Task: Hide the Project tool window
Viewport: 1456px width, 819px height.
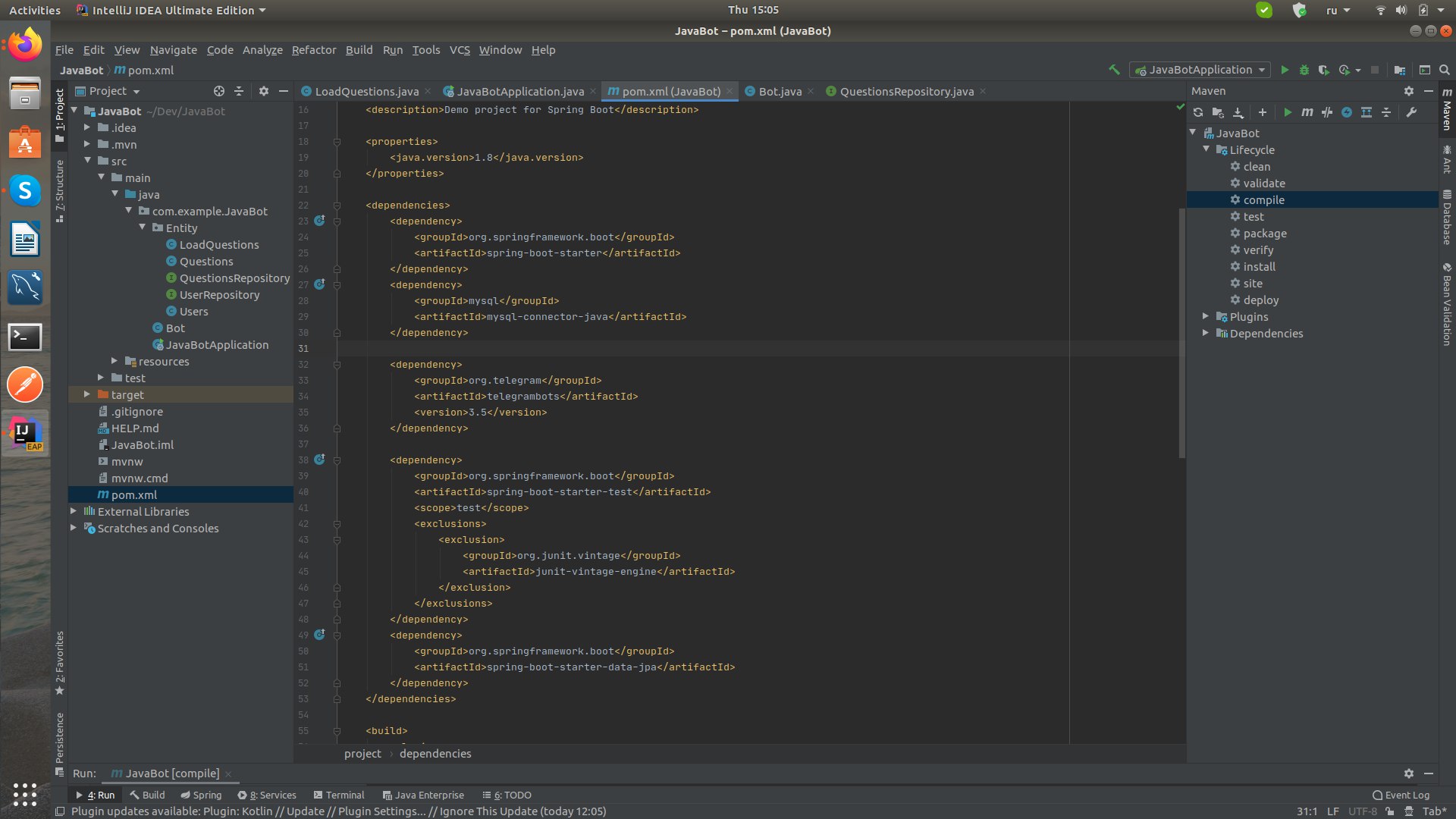Action: (x=284, y=91)
